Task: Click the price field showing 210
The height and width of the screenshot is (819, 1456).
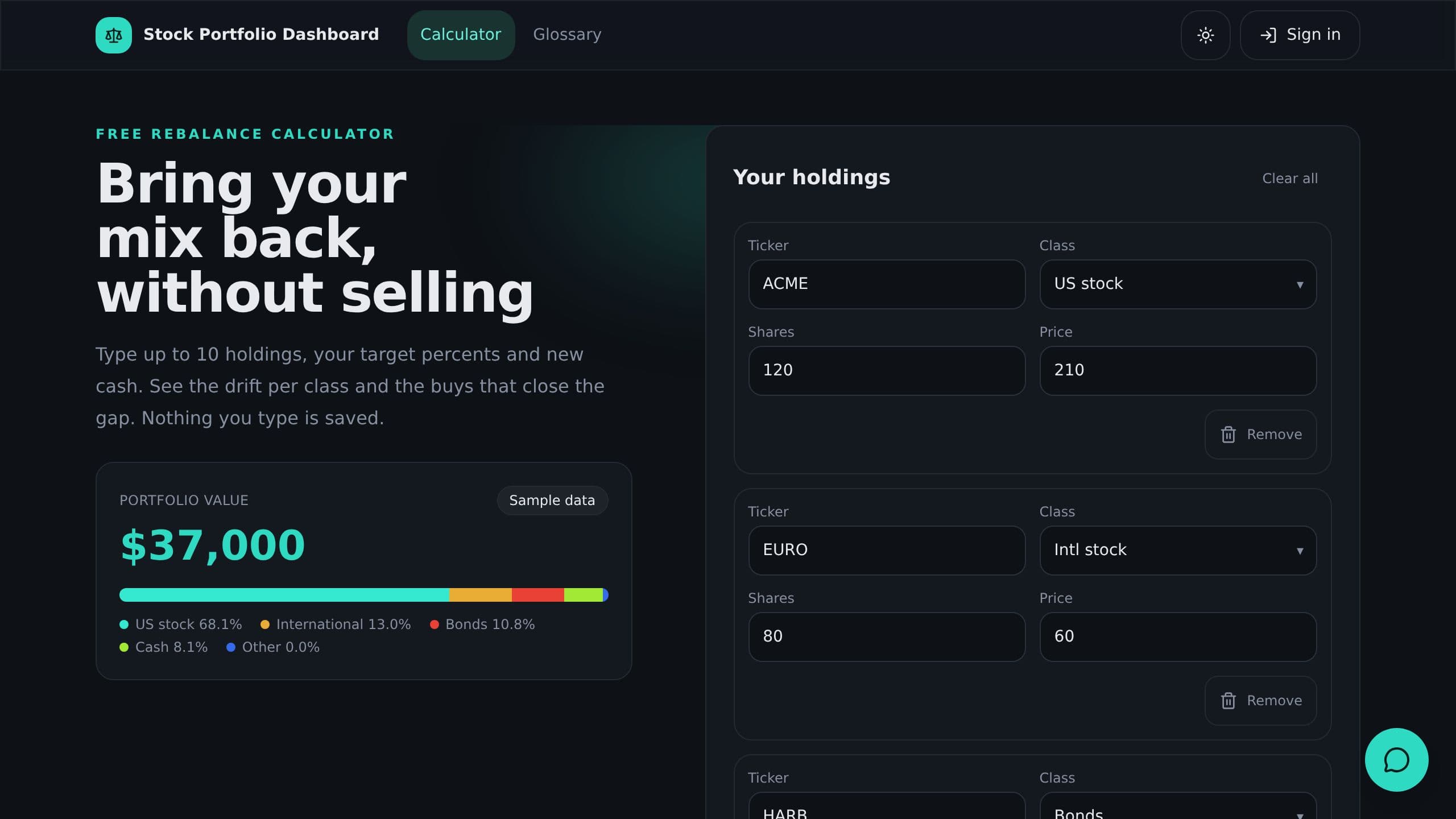Action: coord(1178,371)
